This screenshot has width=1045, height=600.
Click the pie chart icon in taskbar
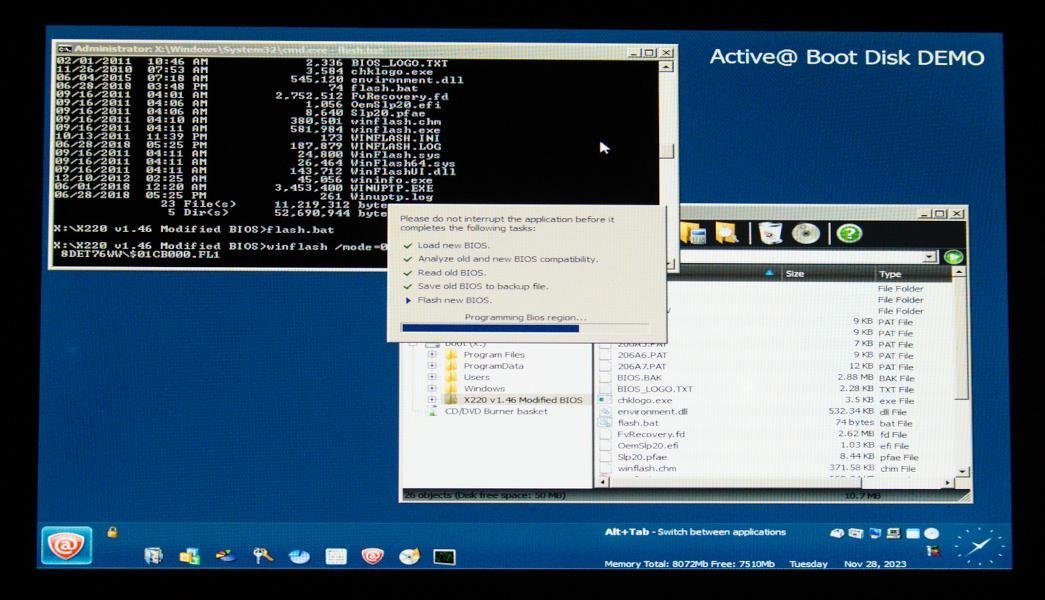tap(299, 556)
